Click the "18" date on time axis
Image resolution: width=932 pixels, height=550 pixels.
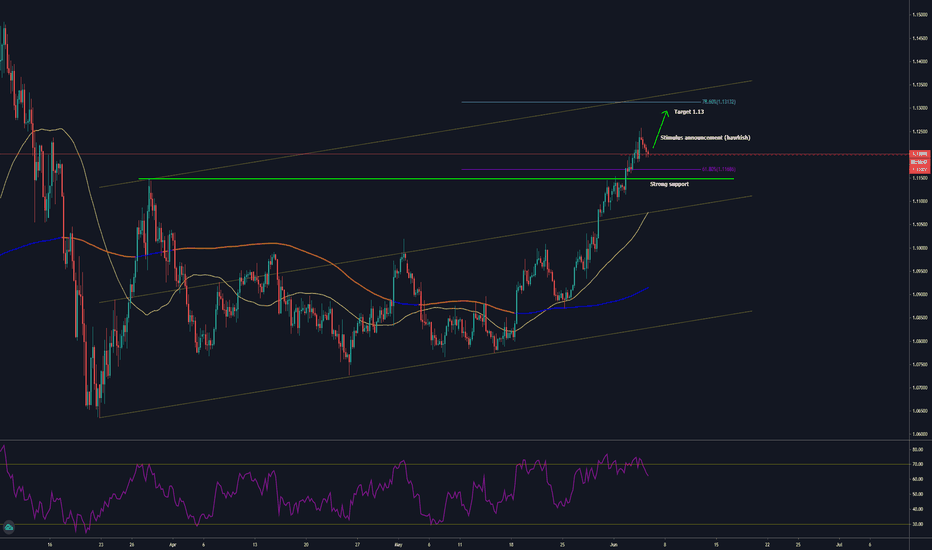coord(511,544)
